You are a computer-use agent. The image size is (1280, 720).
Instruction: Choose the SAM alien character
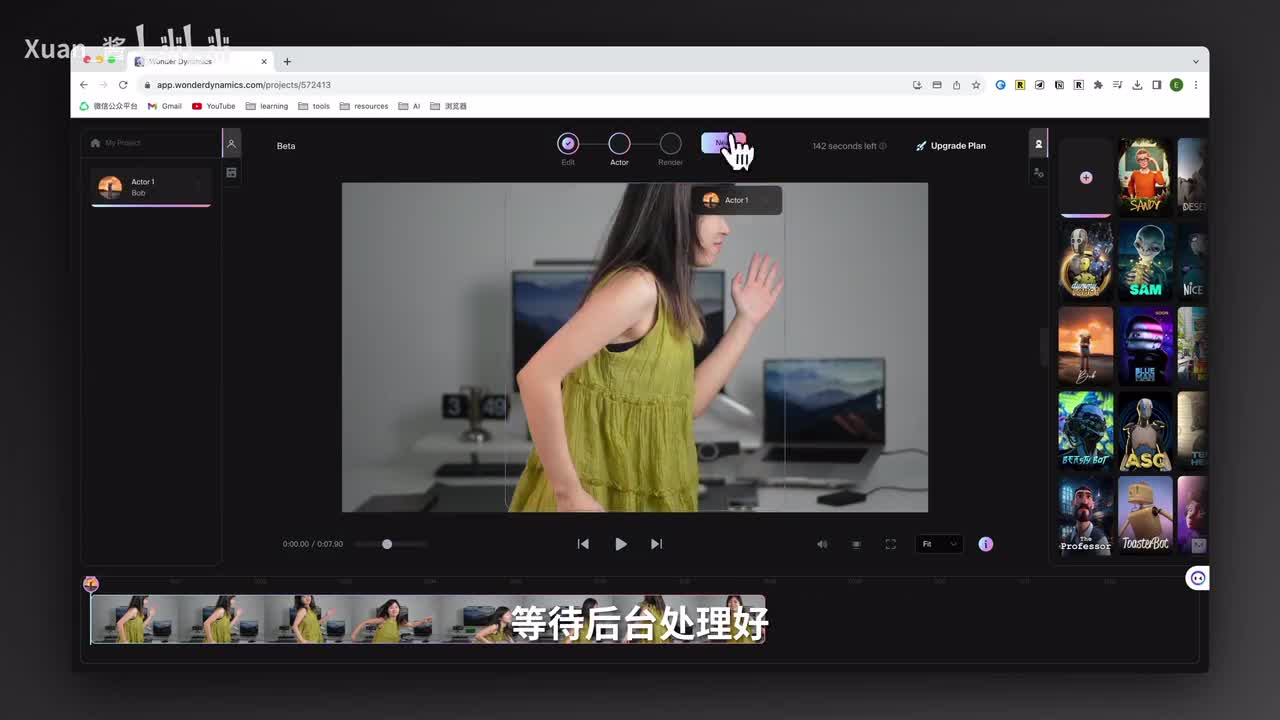pos(1145,260)
